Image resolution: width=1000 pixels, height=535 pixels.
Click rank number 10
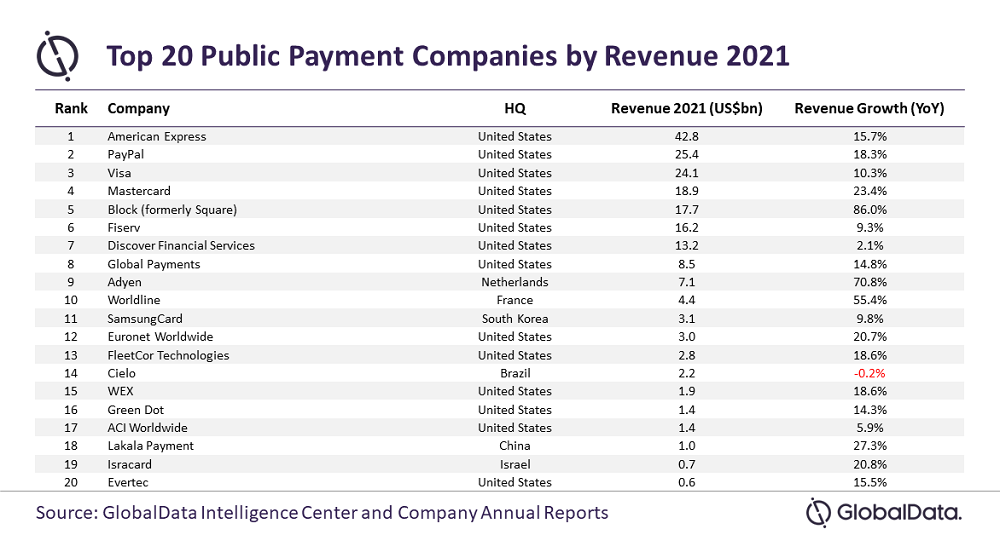pos(71,300)
